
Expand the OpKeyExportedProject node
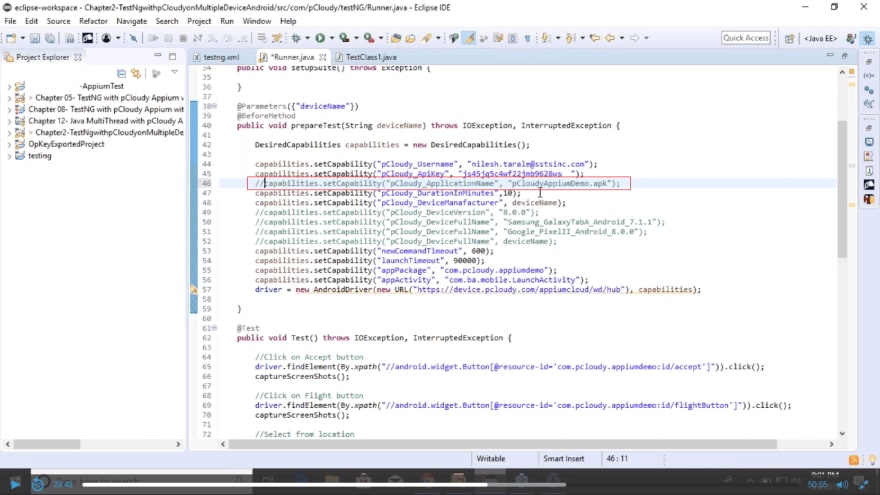[x=8, y=144]
